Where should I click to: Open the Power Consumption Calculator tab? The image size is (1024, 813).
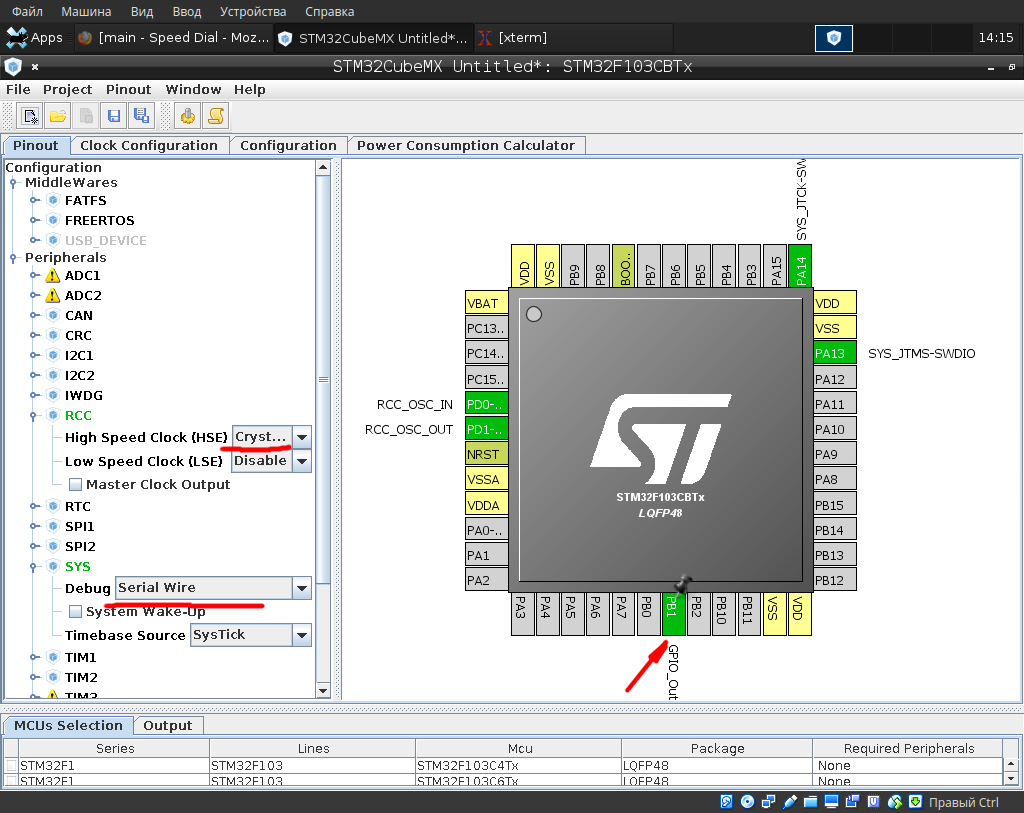466,145
